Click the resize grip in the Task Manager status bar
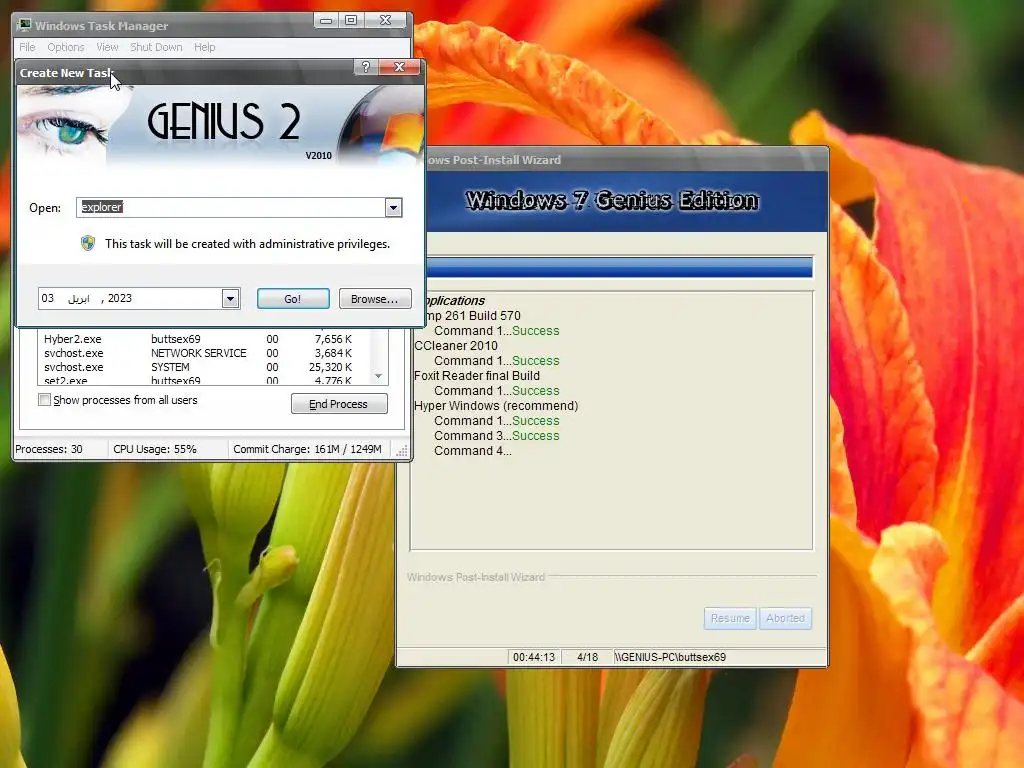This screenshot has height=768, width=1024. coord(402,451)
